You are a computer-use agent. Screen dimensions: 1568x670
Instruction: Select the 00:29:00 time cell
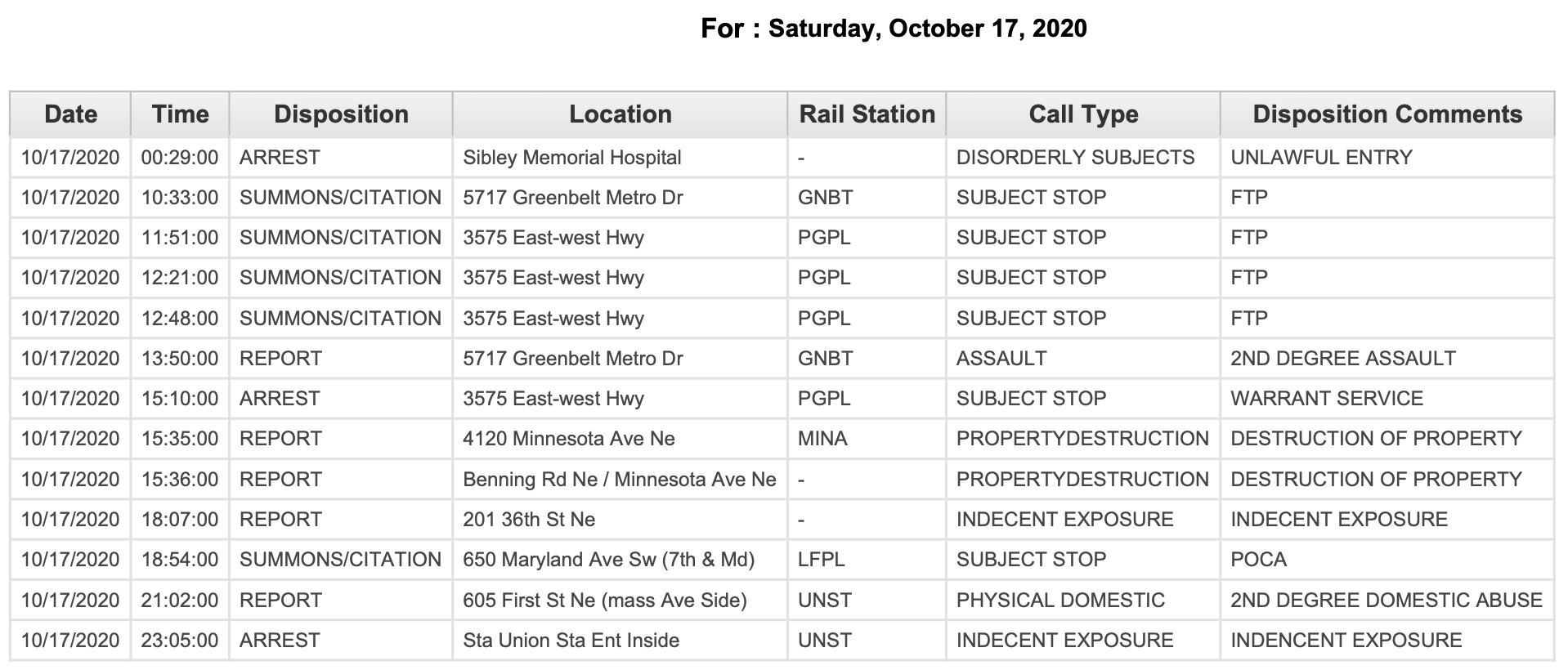click(x=180, y=158)
